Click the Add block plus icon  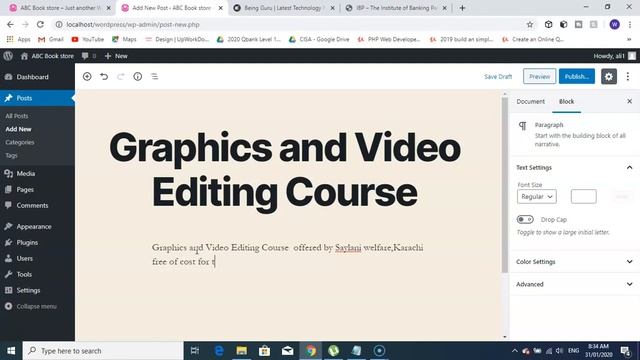pyautogui.click(x=87, y=76)
